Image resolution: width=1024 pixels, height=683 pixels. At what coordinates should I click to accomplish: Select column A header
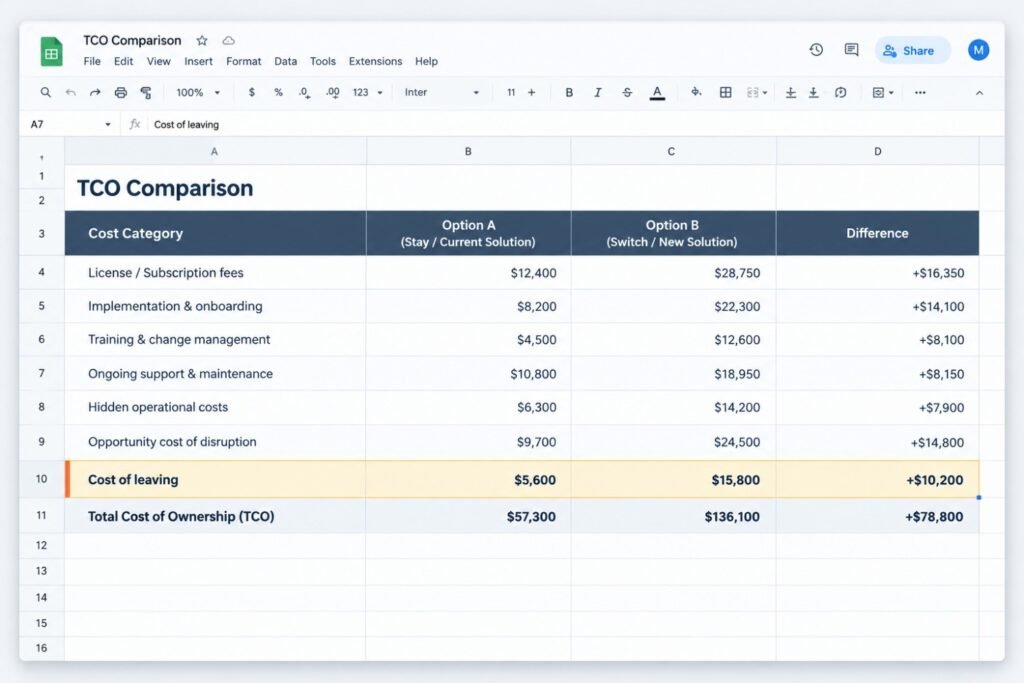[215, 151]
